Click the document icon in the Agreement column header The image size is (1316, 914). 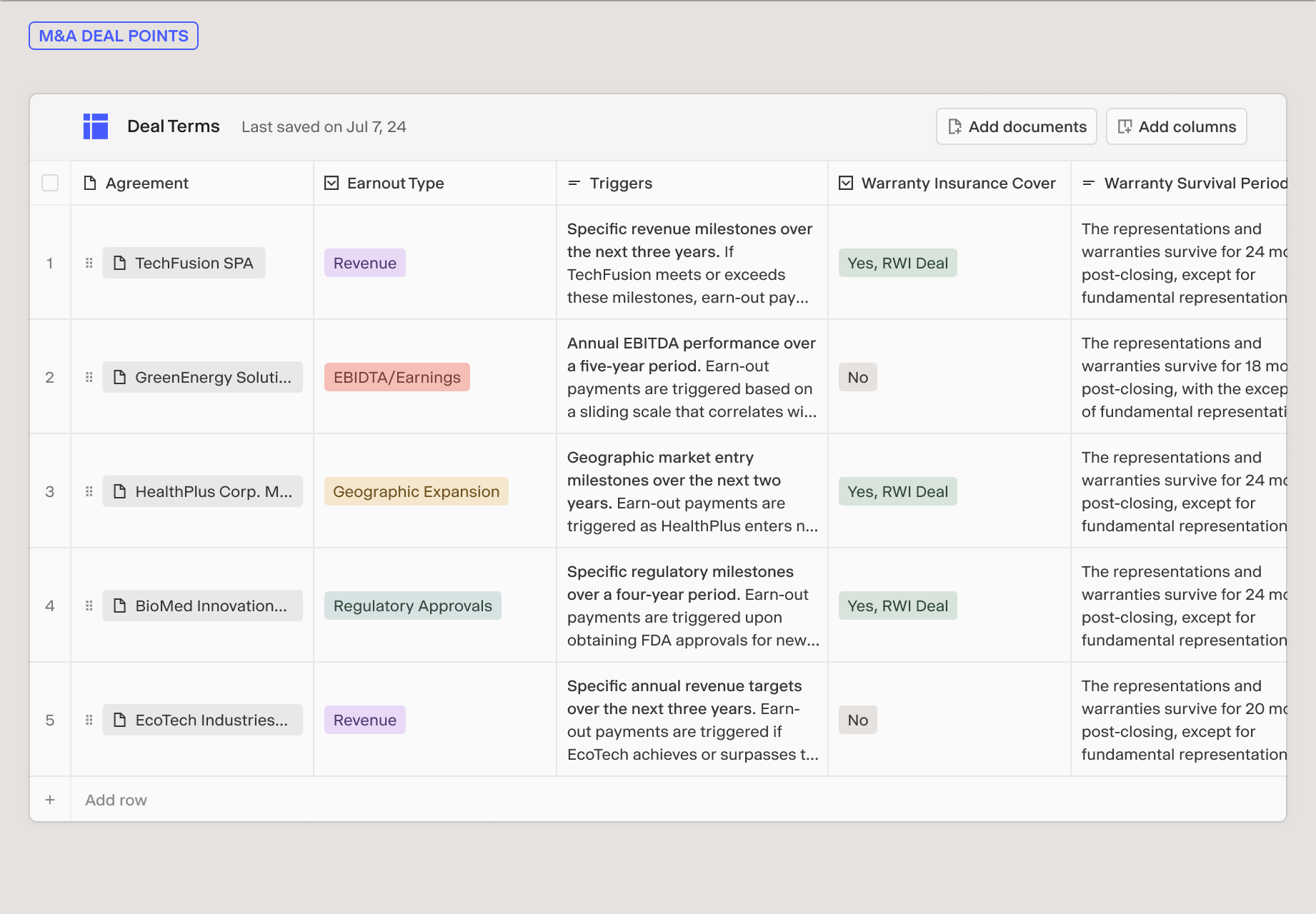(89, 183)
